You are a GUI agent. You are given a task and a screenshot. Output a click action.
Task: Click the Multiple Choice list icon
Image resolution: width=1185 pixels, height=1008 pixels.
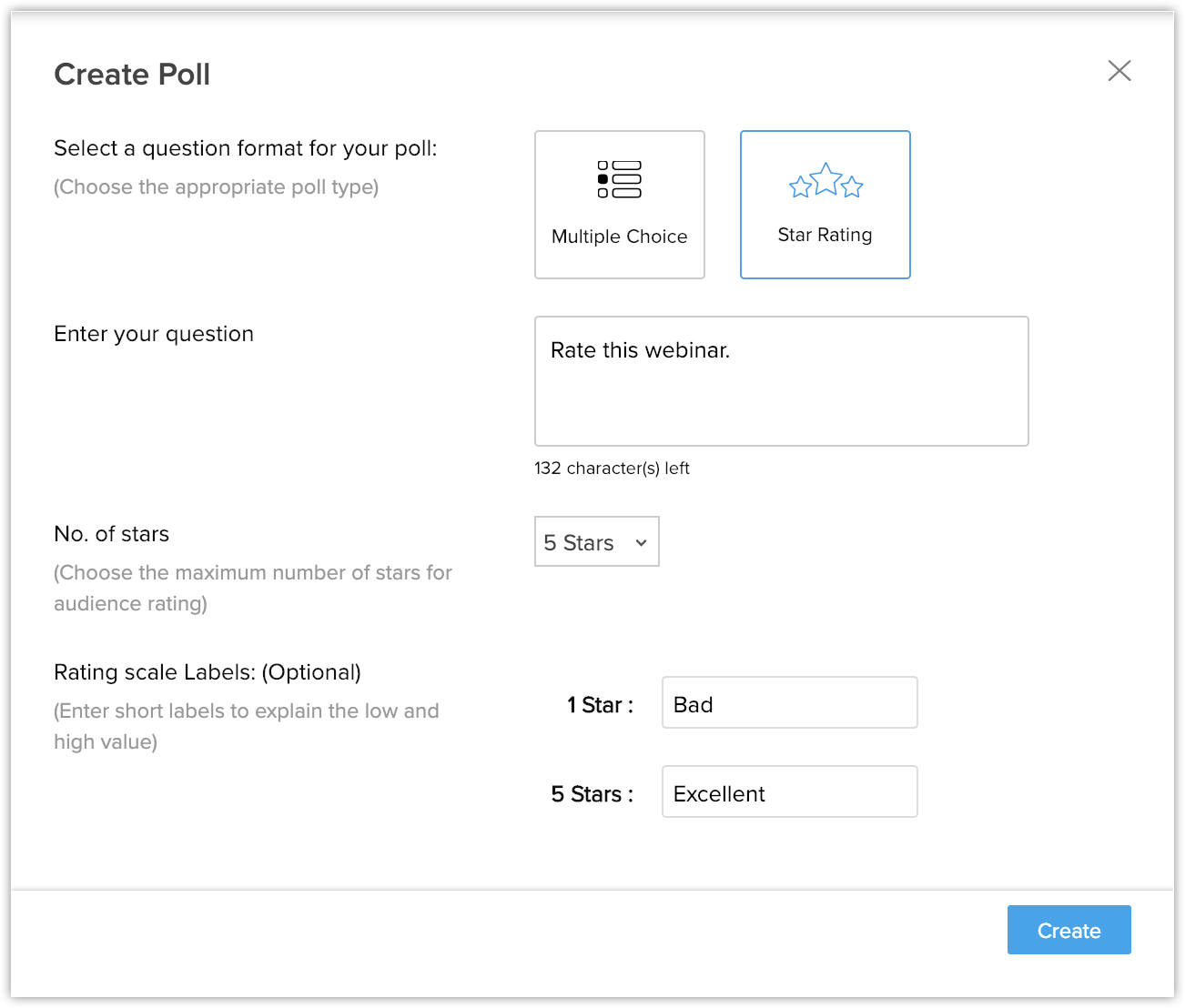tap(619, 179)
